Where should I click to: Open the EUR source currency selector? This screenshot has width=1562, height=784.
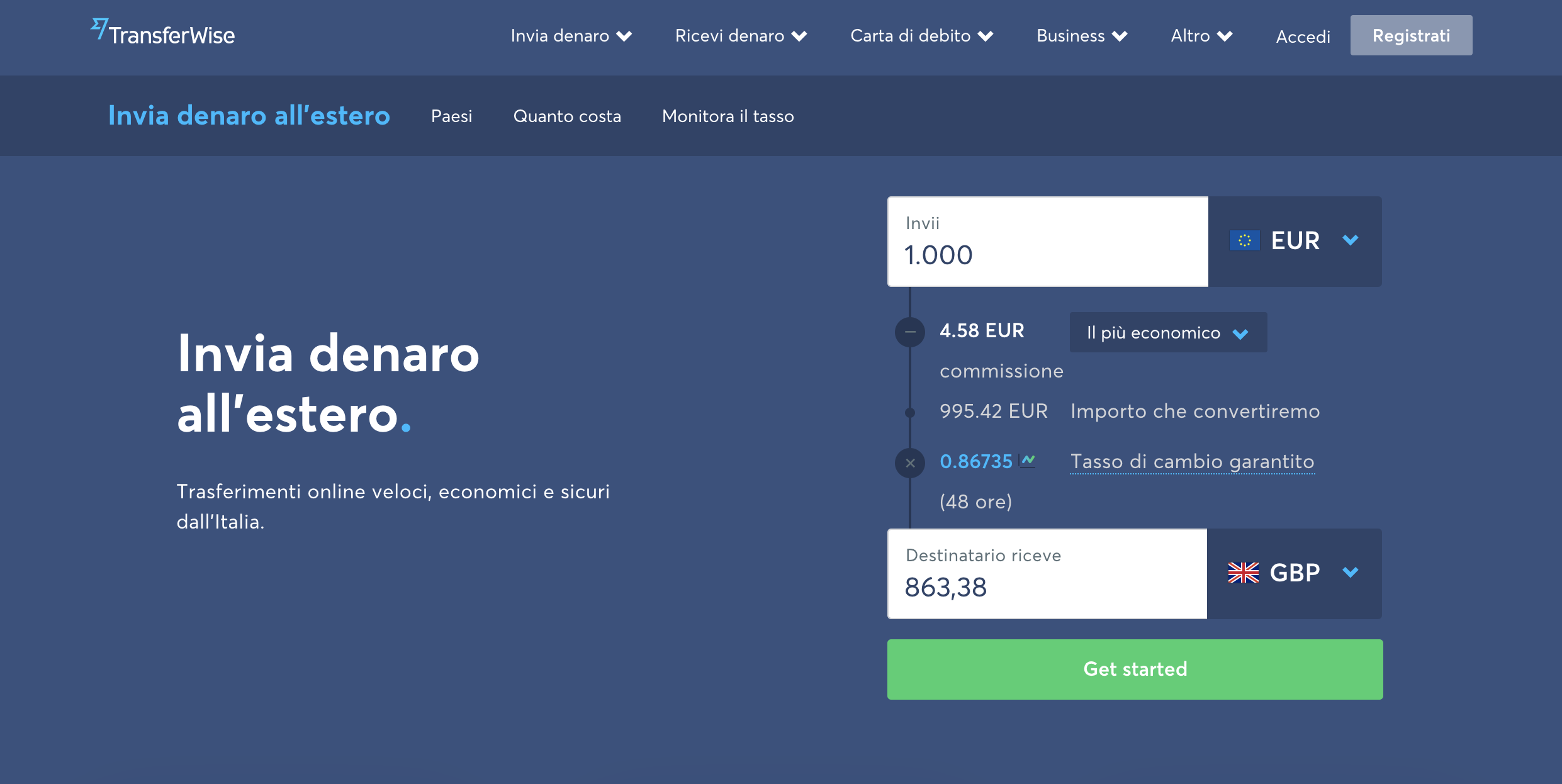coord(1295,242)
